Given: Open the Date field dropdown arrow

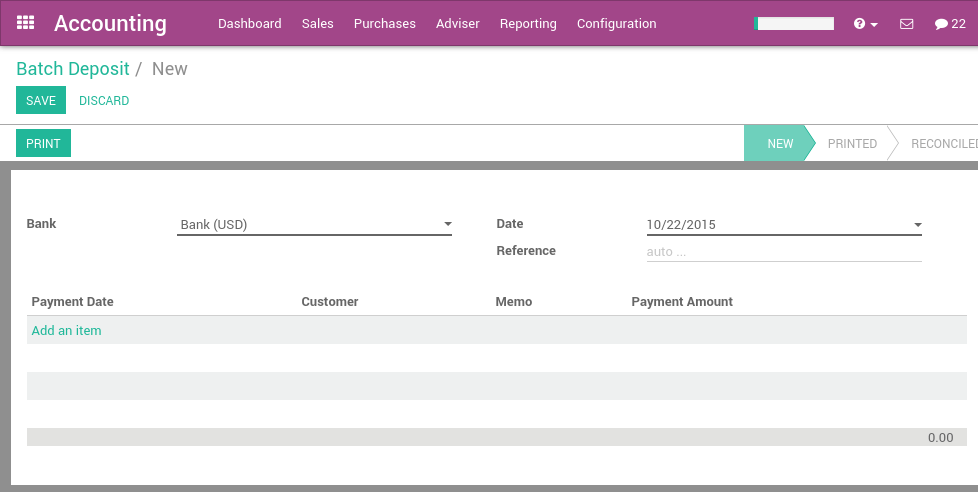Looking at the screenshot, I should tap(917, 225).
